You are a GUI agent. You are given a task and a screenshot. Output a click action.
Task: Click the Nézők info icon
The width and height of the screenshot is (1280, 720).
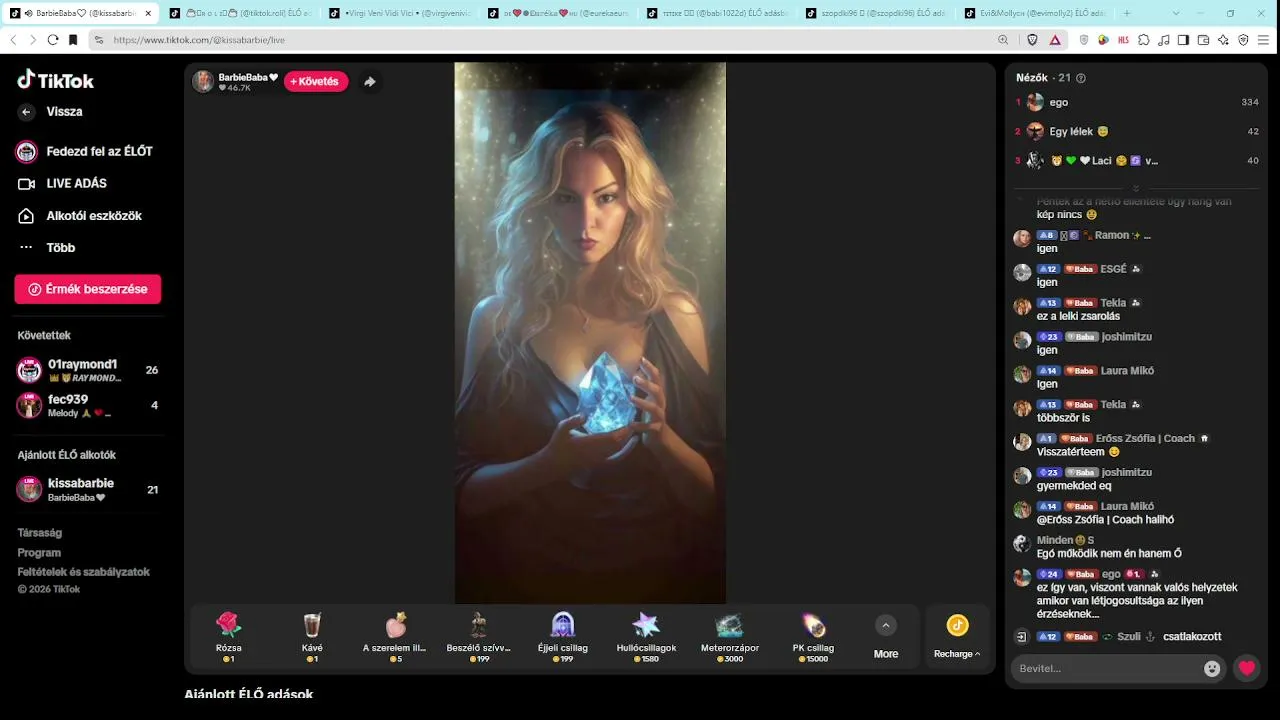click(x=1080, y=78)
